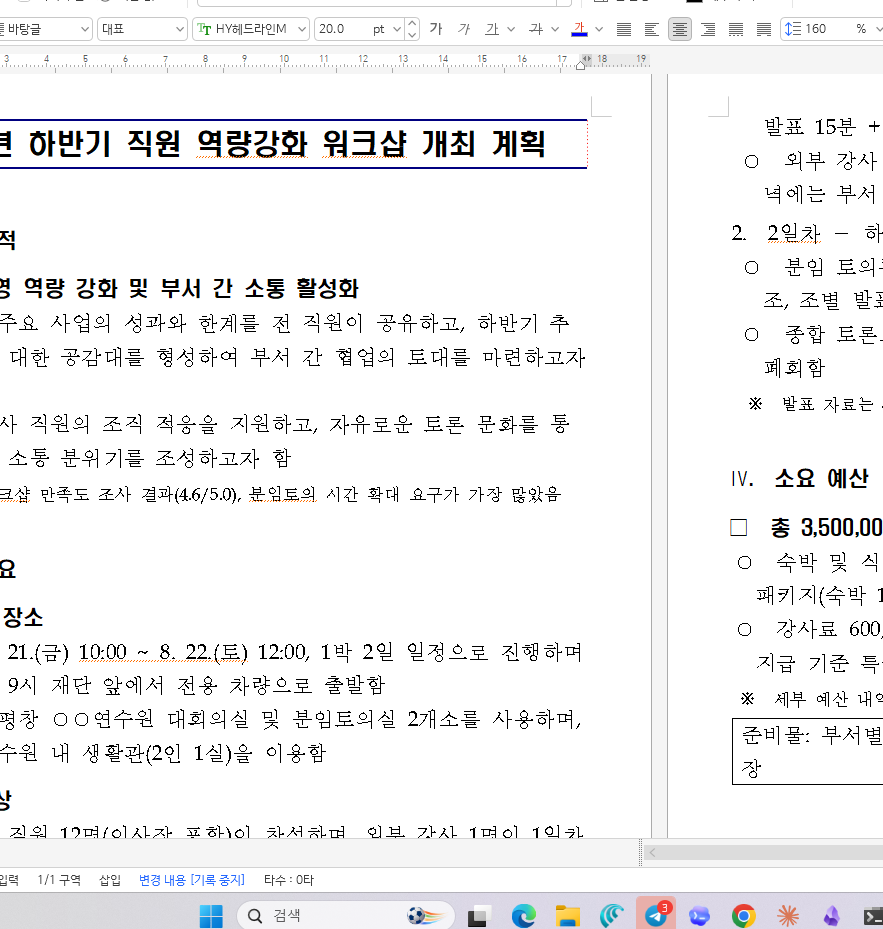The image size is (883, 929).
Task: Toggle the 삽입 insert mode indicator
Action: [x=110, y=880]
